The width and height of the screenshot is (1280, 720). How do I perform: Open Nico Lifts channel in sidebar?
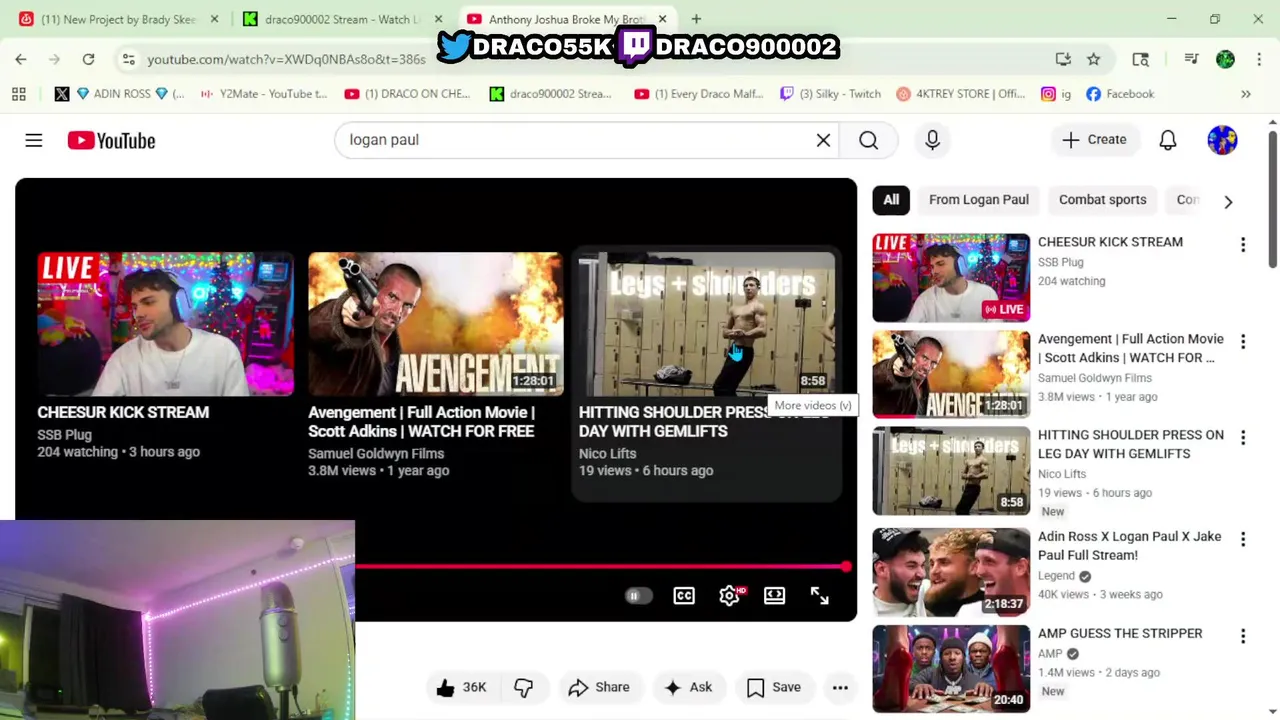[x=1062, y=474]
